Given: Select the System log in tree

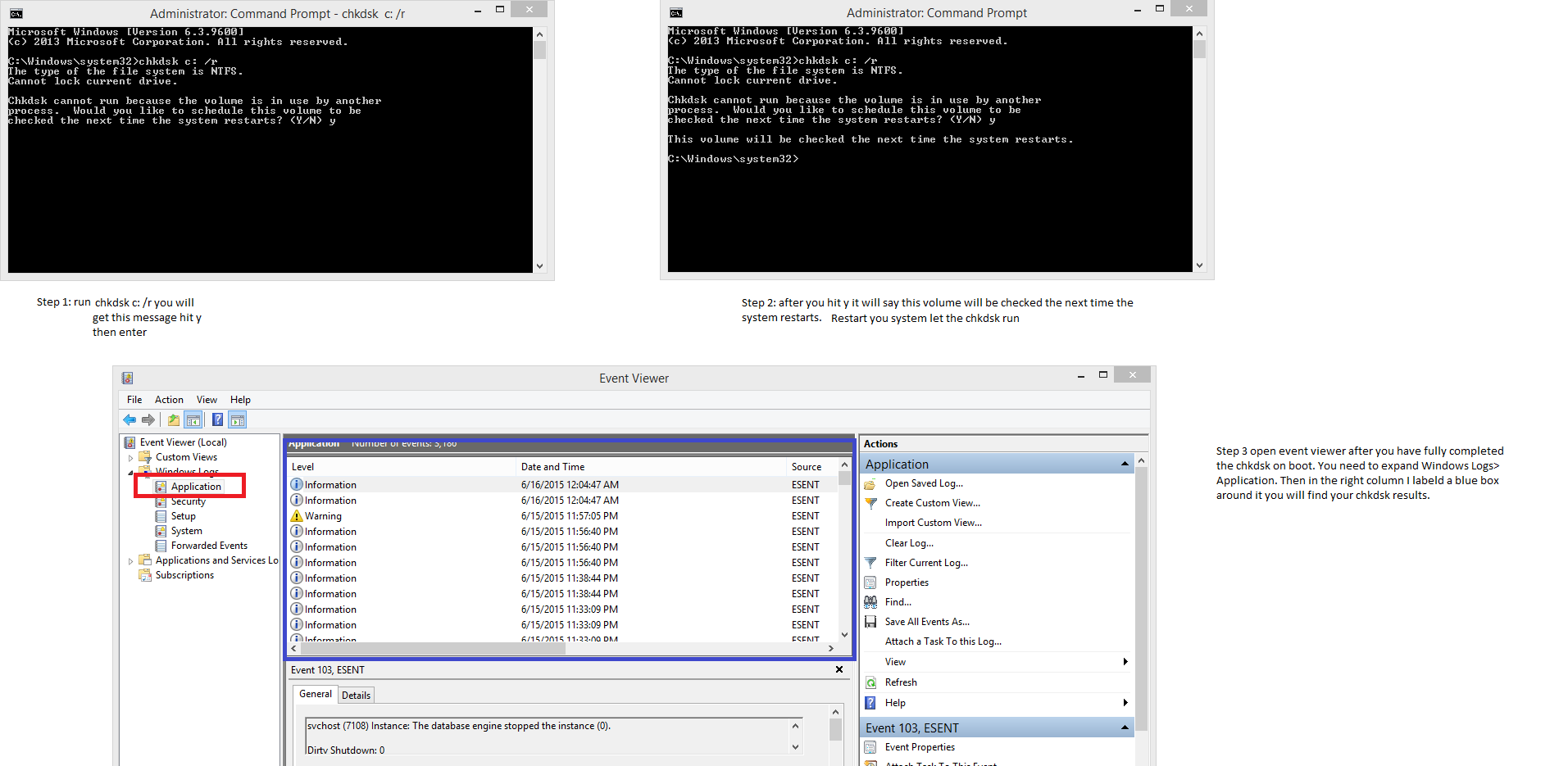Looking at the screenshot, I should pyautogui.click(x=186, y=531).
